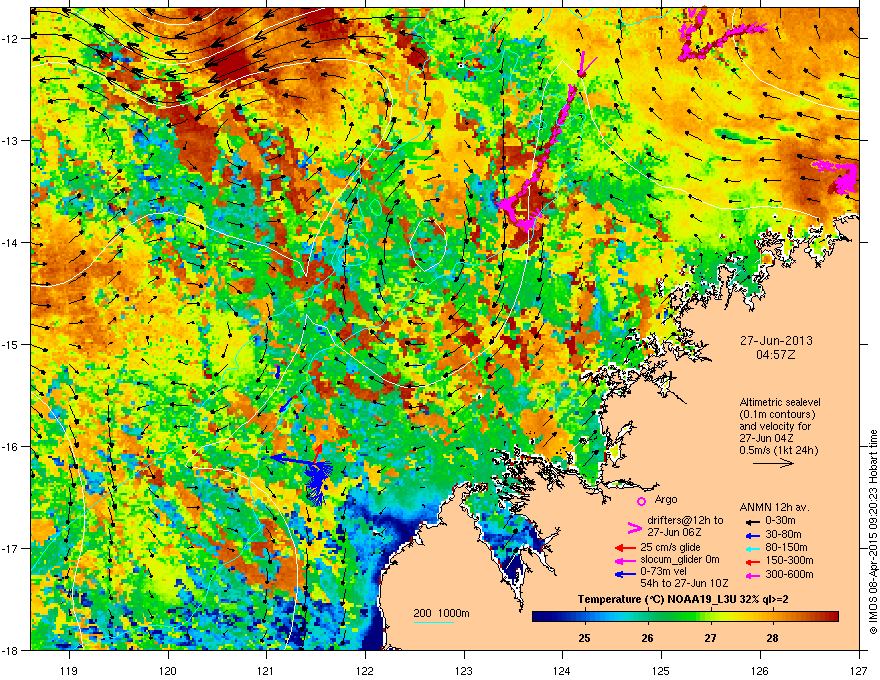
Task: Click the cyan arrow beside 80-150m
Action: tap(751, 548)
